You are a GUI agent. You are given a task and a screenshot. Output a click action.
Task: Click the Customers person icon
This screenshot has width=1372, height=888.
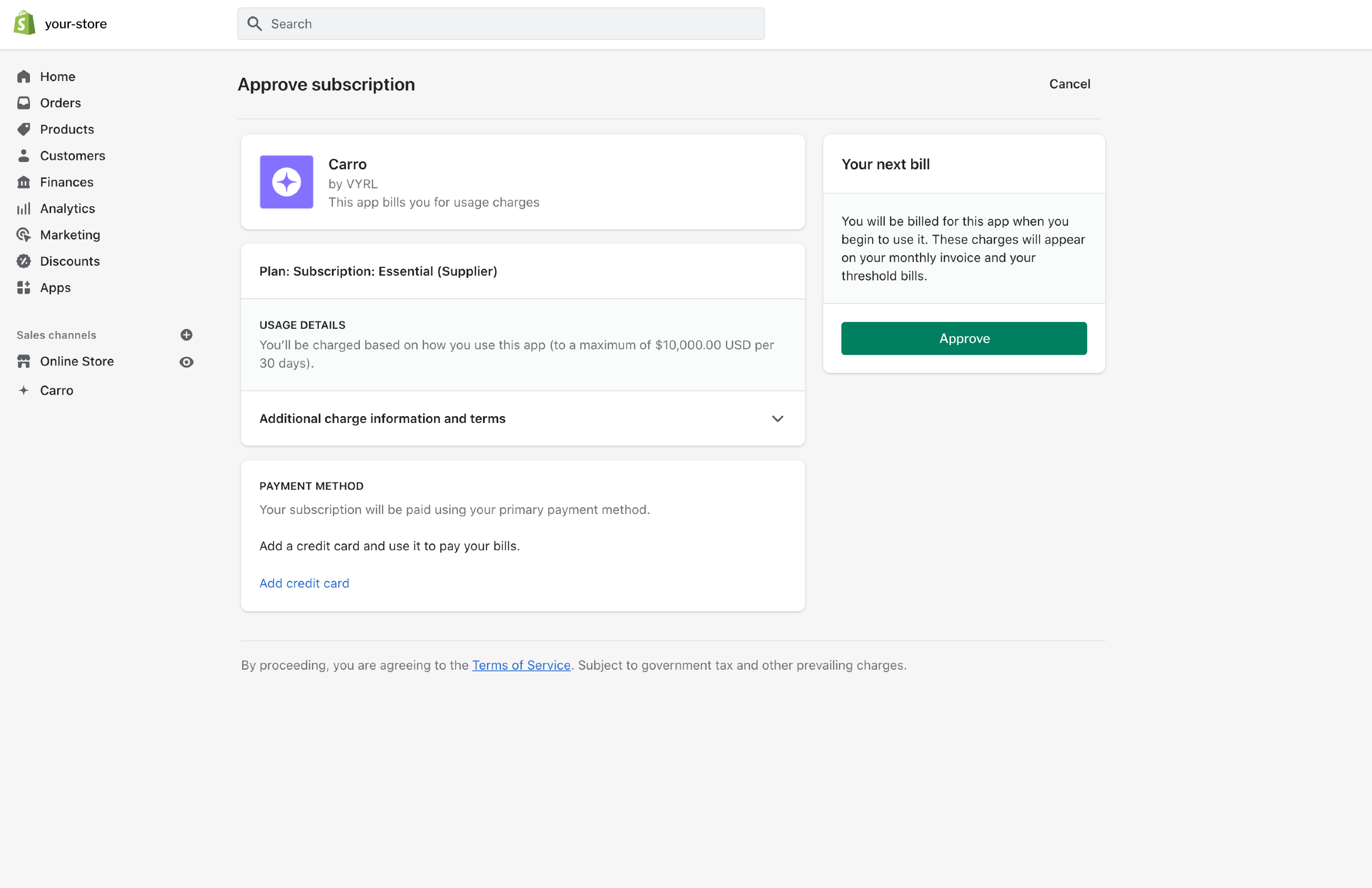click(x=24, y=156)
